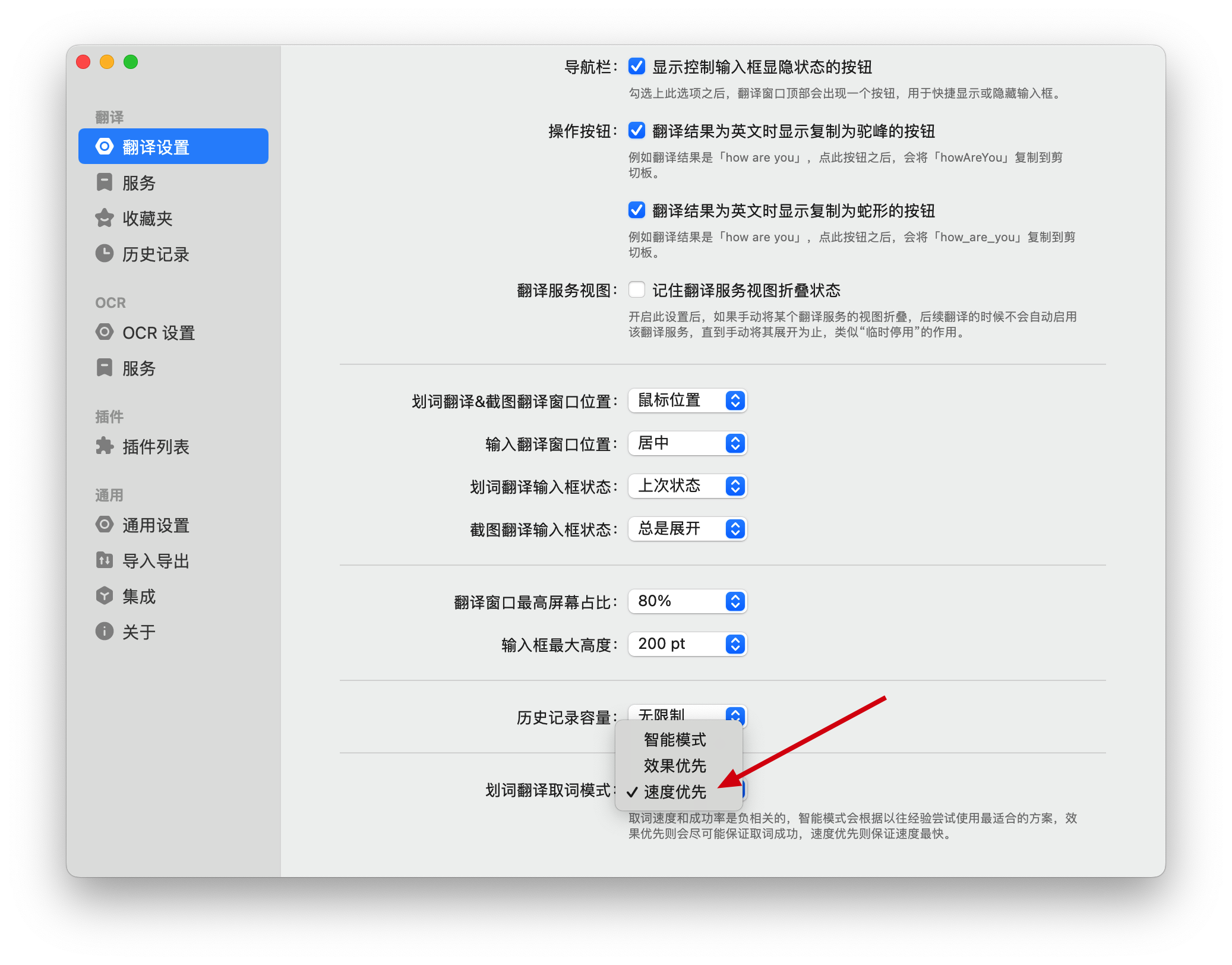Image resolution: width=1232 pixels, height=965 pixels.
Task: Open the 通用设置 entry in sidebar
Action: pyautogui.click(x=104, y=525)
